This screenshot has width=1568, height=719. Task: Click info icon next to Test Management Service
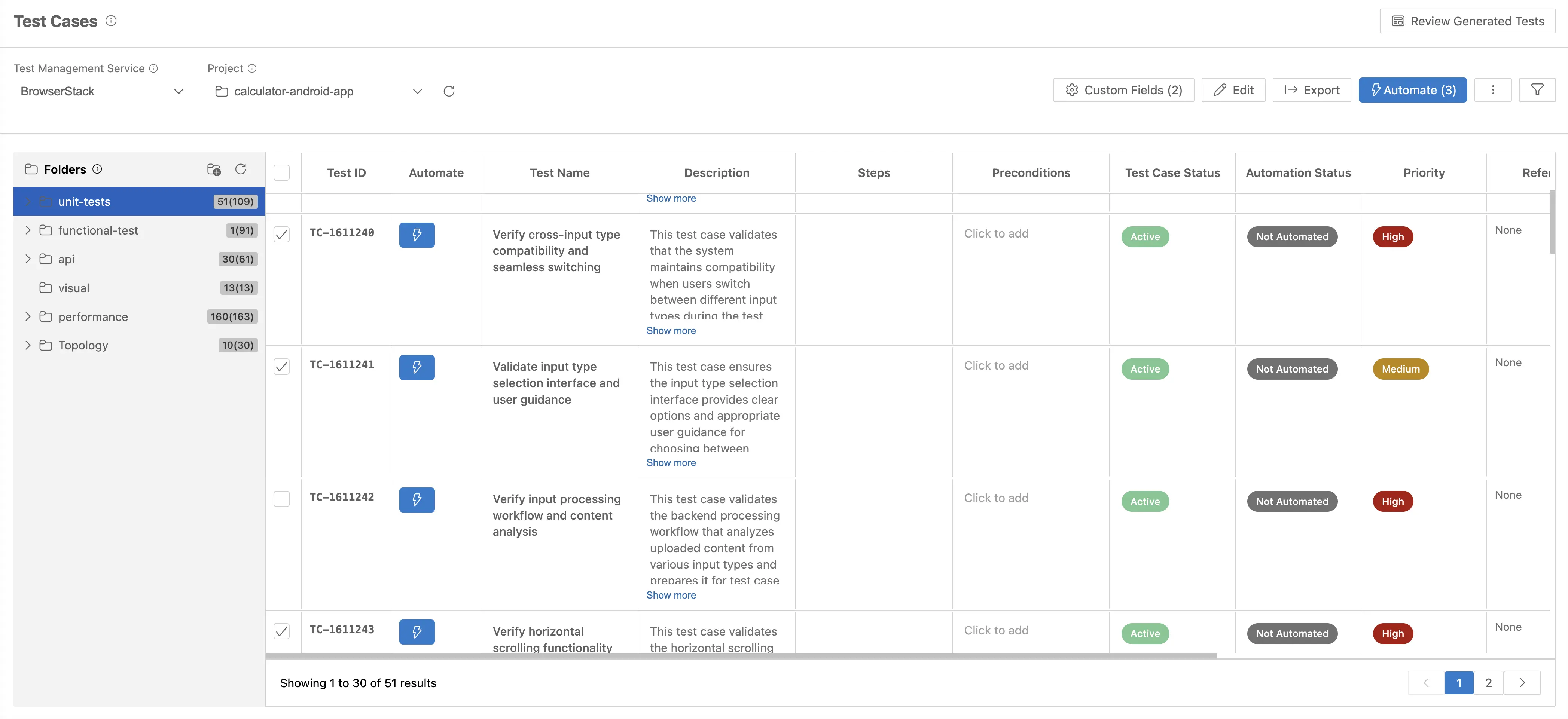point(153,68)
